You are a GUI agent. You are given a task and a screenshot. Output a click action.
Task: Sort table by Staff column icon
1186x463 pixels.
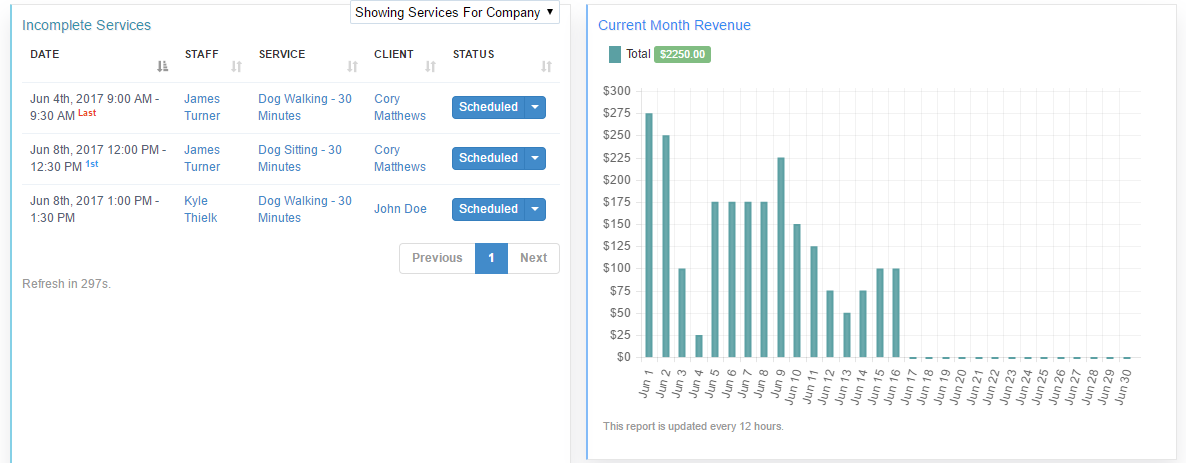pos(236,67)
